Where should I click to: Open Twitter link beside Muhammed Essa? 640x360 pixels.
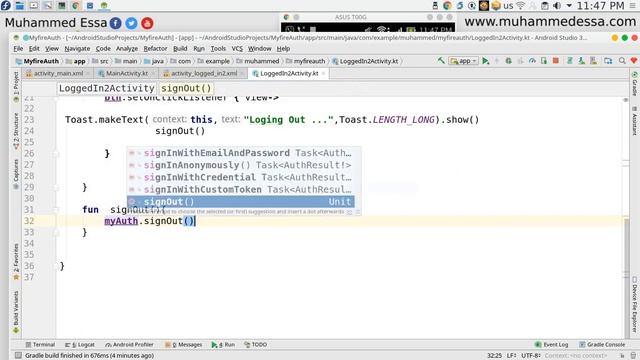pos(131,23)
